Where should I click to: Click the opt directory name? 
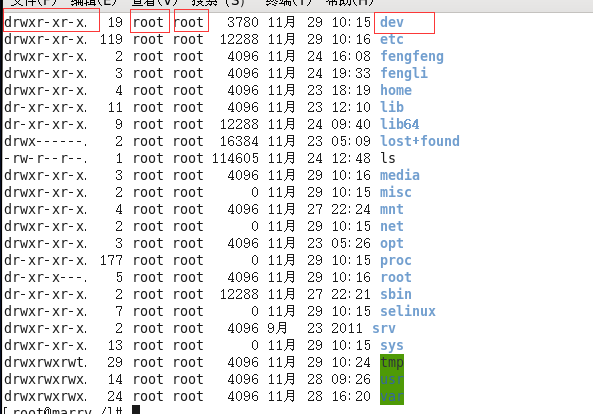pyautogui.click(x=392, y=243)
